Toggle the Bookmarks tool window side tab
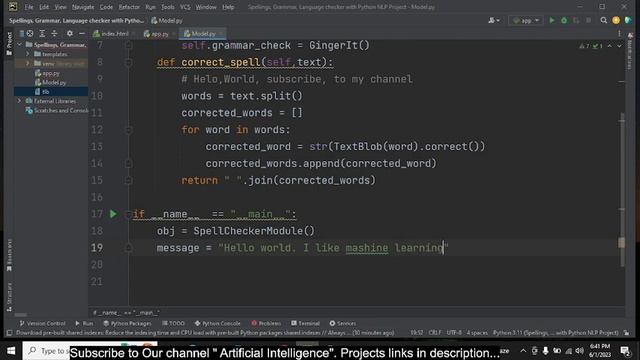The height and width of the screenshot is (360, 640). pyautogui.click(x=9, y=255)
